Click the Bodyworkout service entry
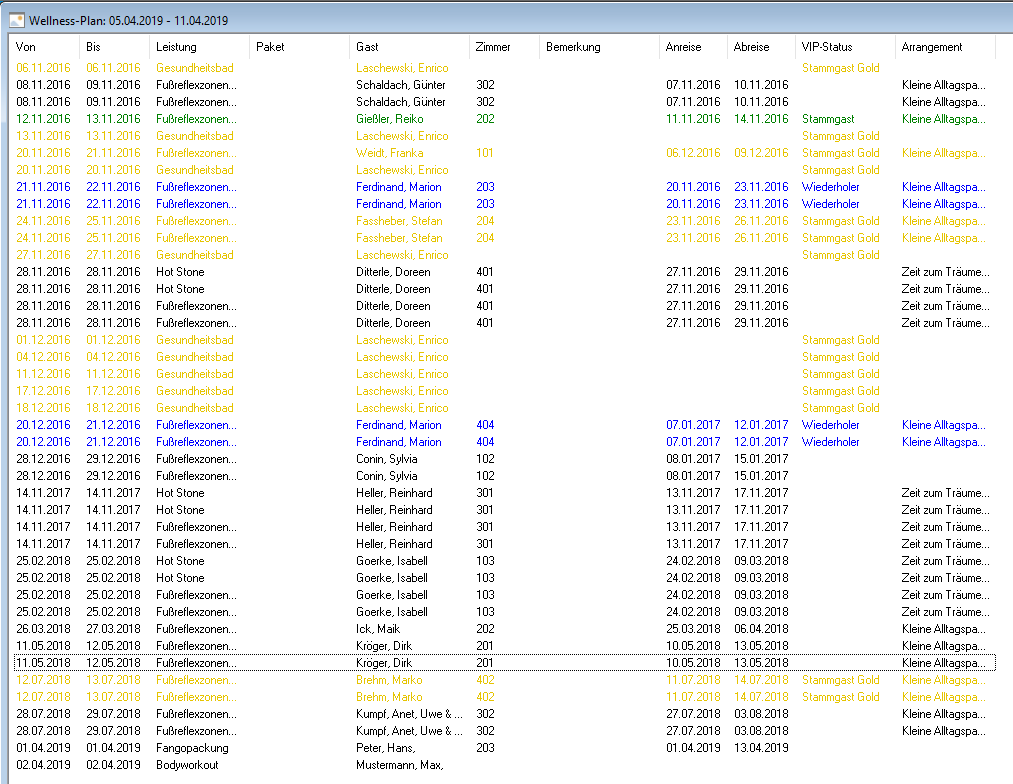The image size is (1013, 784). pos(187,765)
